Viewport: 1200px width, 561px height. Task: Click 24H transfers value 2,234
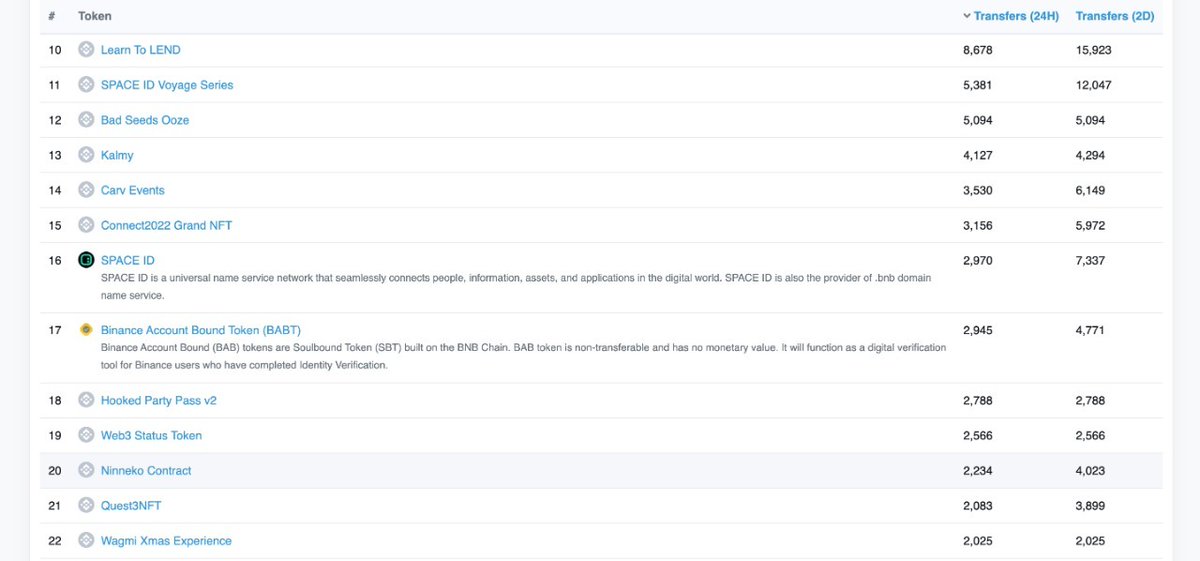click(x=978, y=470)
